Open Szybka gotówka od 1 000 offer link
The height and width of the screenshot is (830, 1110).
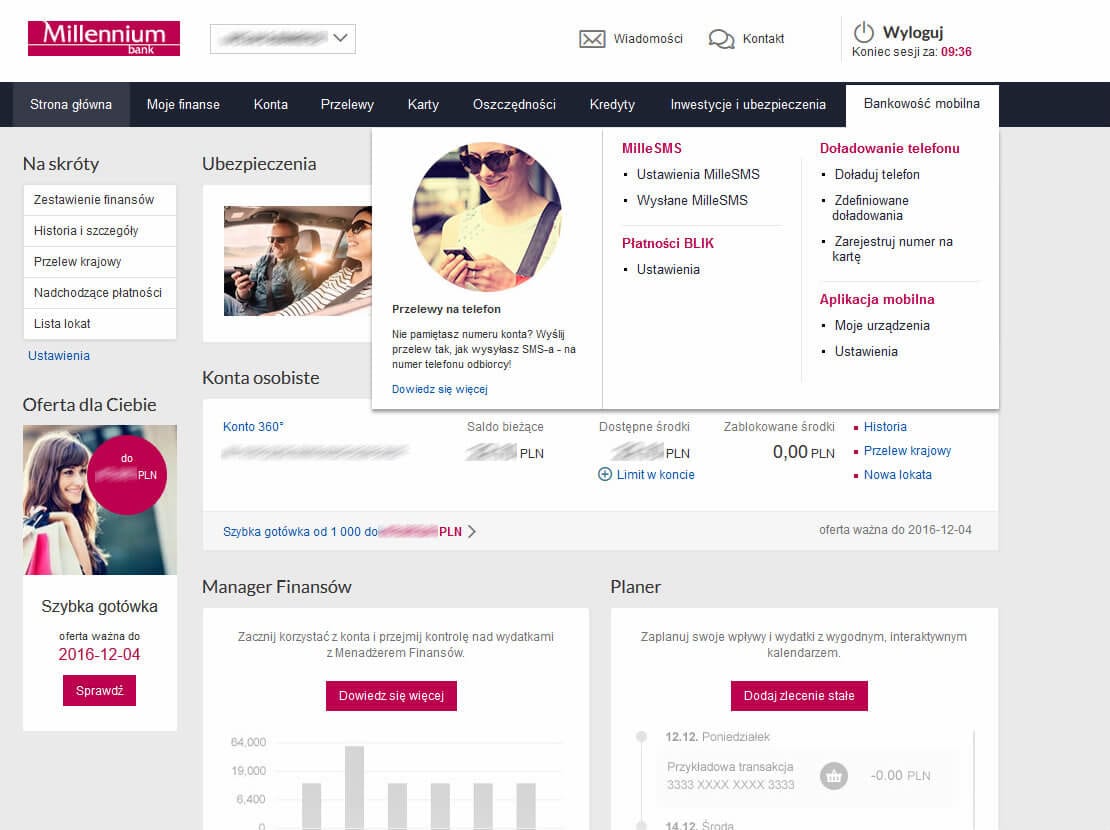pos(343,531)
